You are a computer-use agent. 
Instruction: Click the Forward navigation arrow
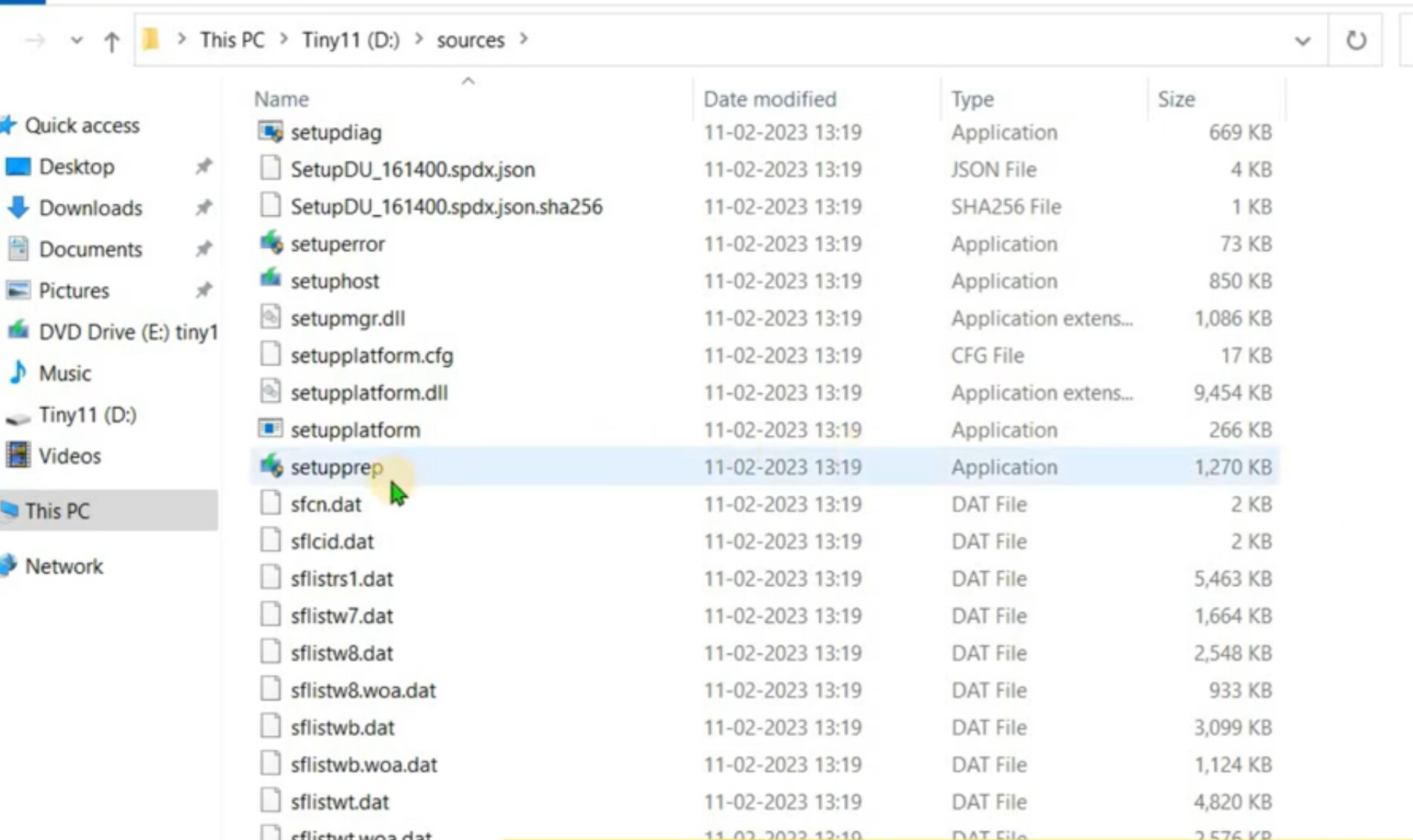(x=35, y=41)
